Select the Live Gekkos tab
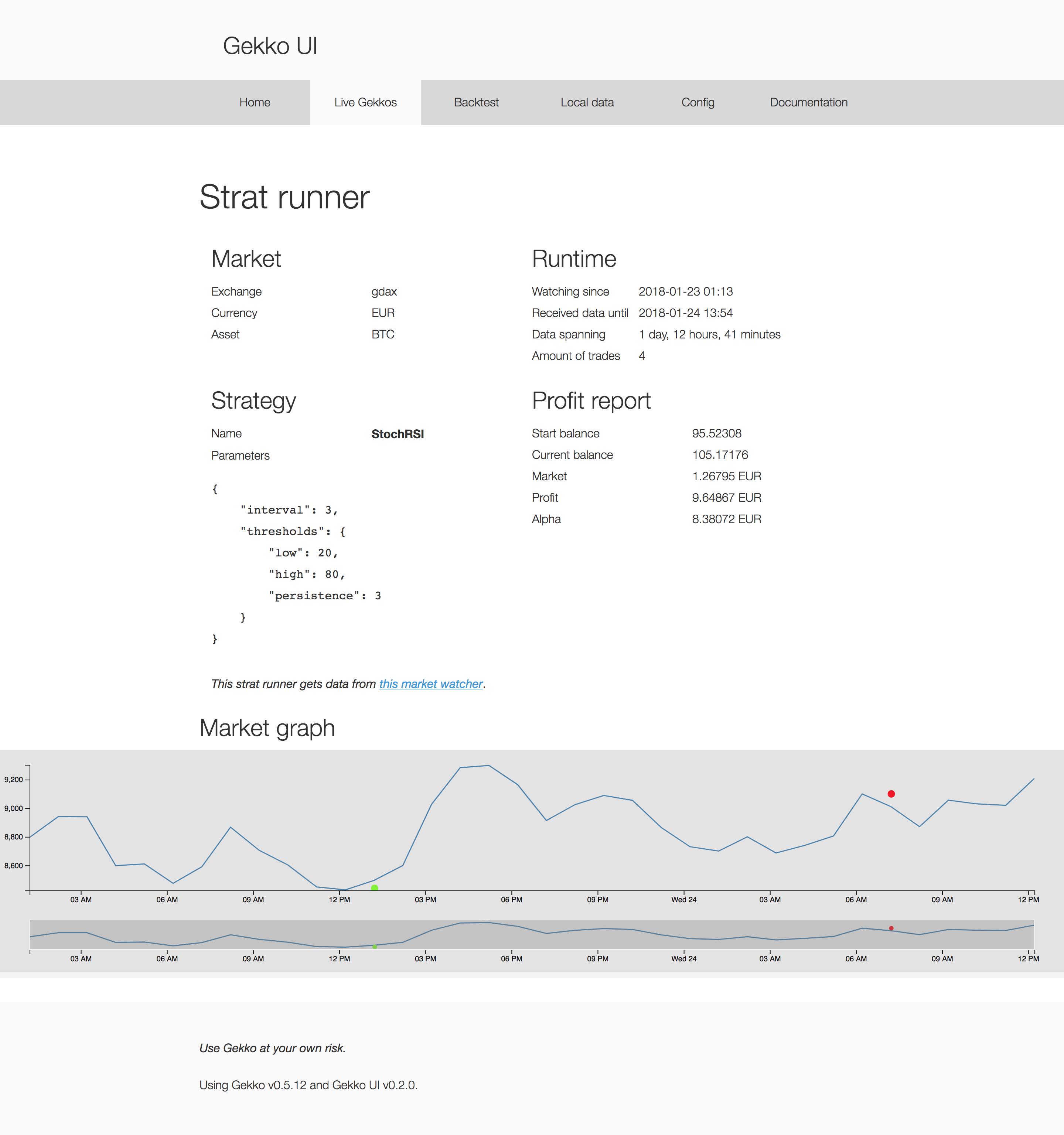This screenshot has width=1064, height=1135. (365, 102)
